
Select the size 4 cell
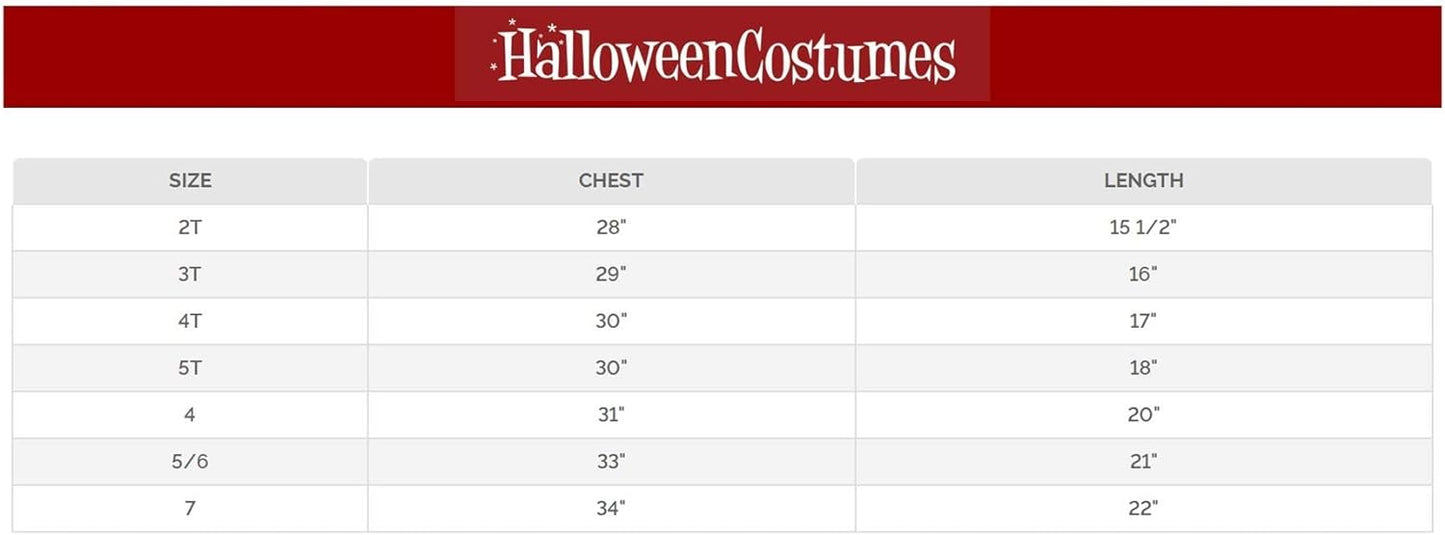pos(190,415)
